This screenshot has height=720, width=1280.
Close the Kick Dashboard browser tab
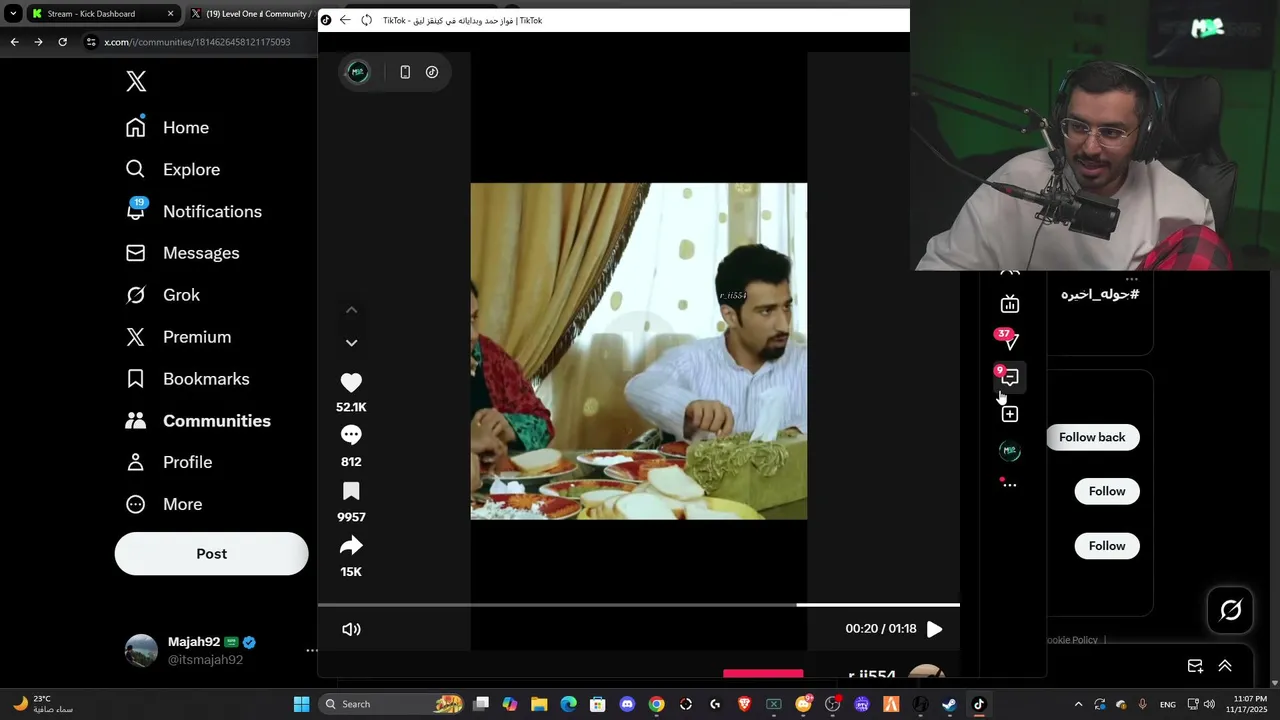(x=170, y=14)
